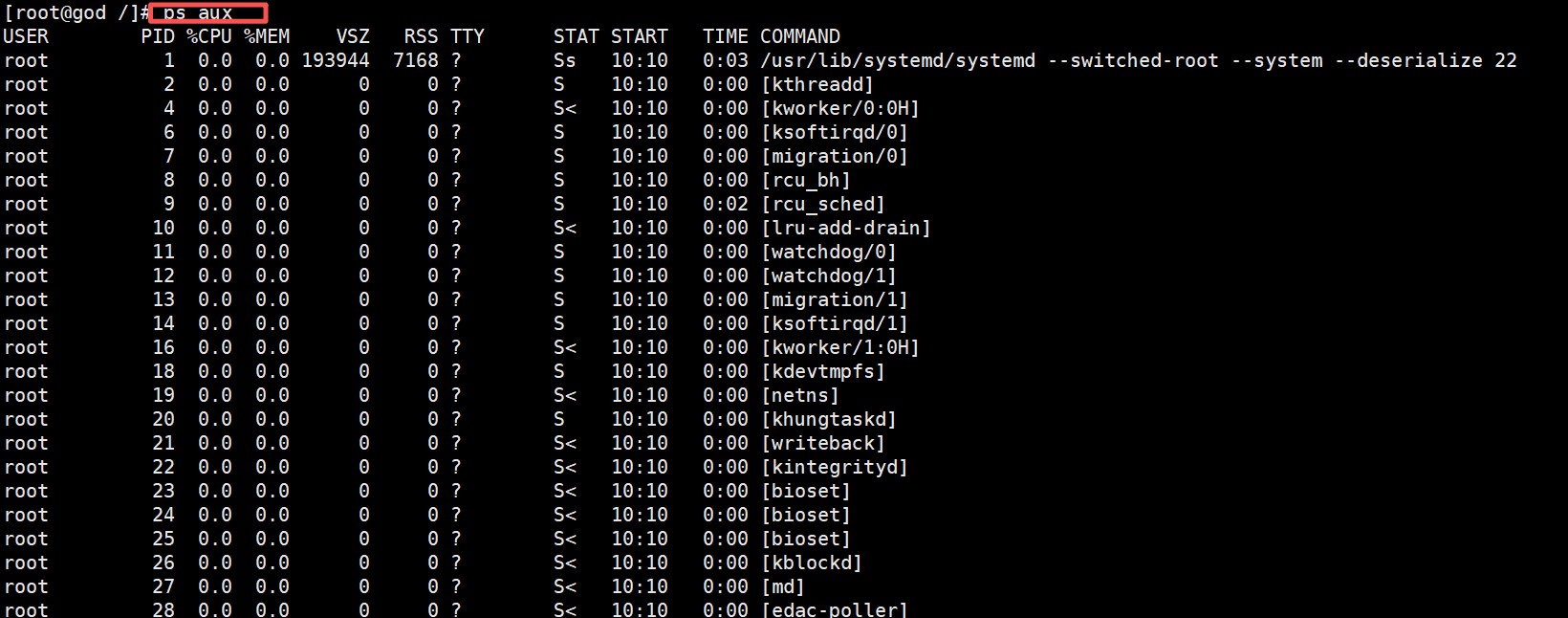
Task: Click the /usr/lib/systemd/systemd command line
Action: pos(1139,60)
